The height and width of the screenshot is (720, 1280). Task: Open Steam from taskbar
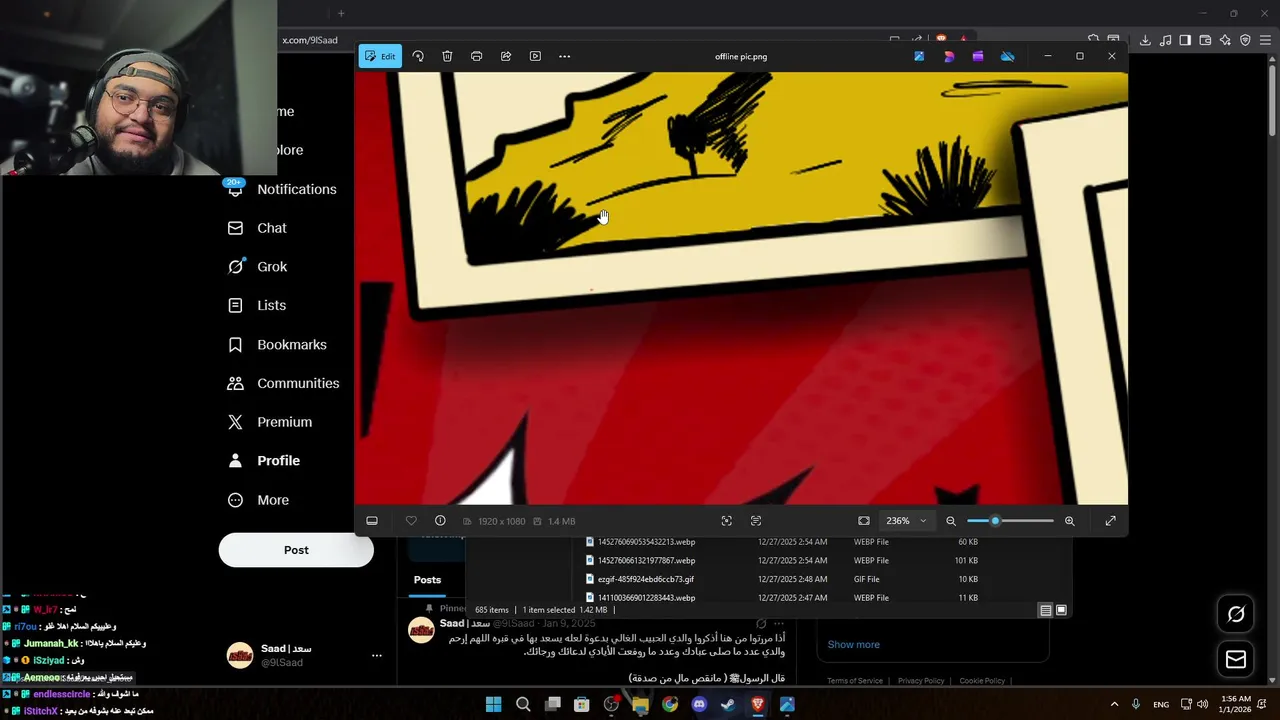(x=728, y=705)
